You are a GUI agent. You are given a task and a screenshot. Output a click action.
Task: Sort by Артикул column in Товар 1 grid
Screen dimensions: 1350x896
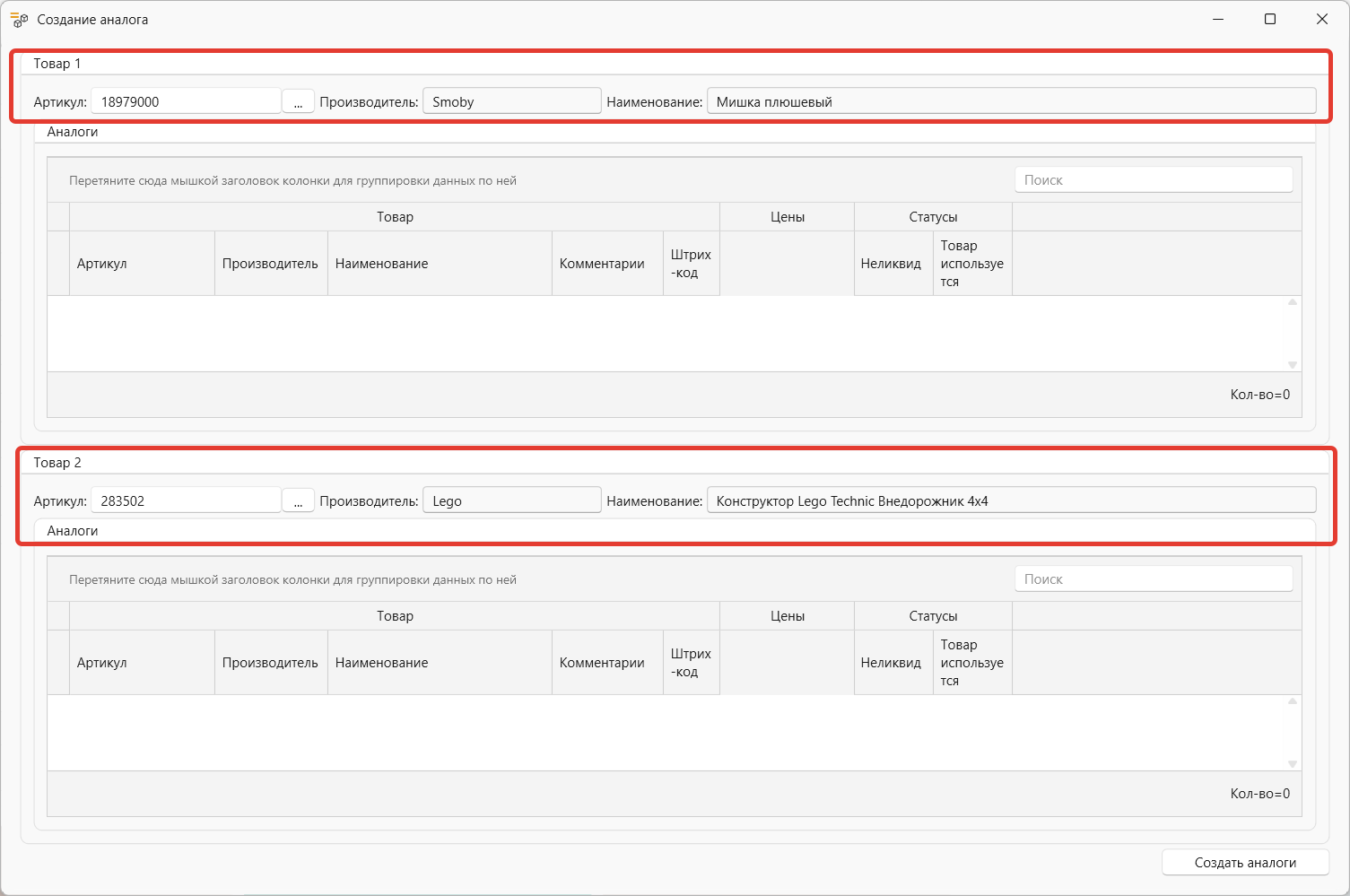click(x=142, y=264)
